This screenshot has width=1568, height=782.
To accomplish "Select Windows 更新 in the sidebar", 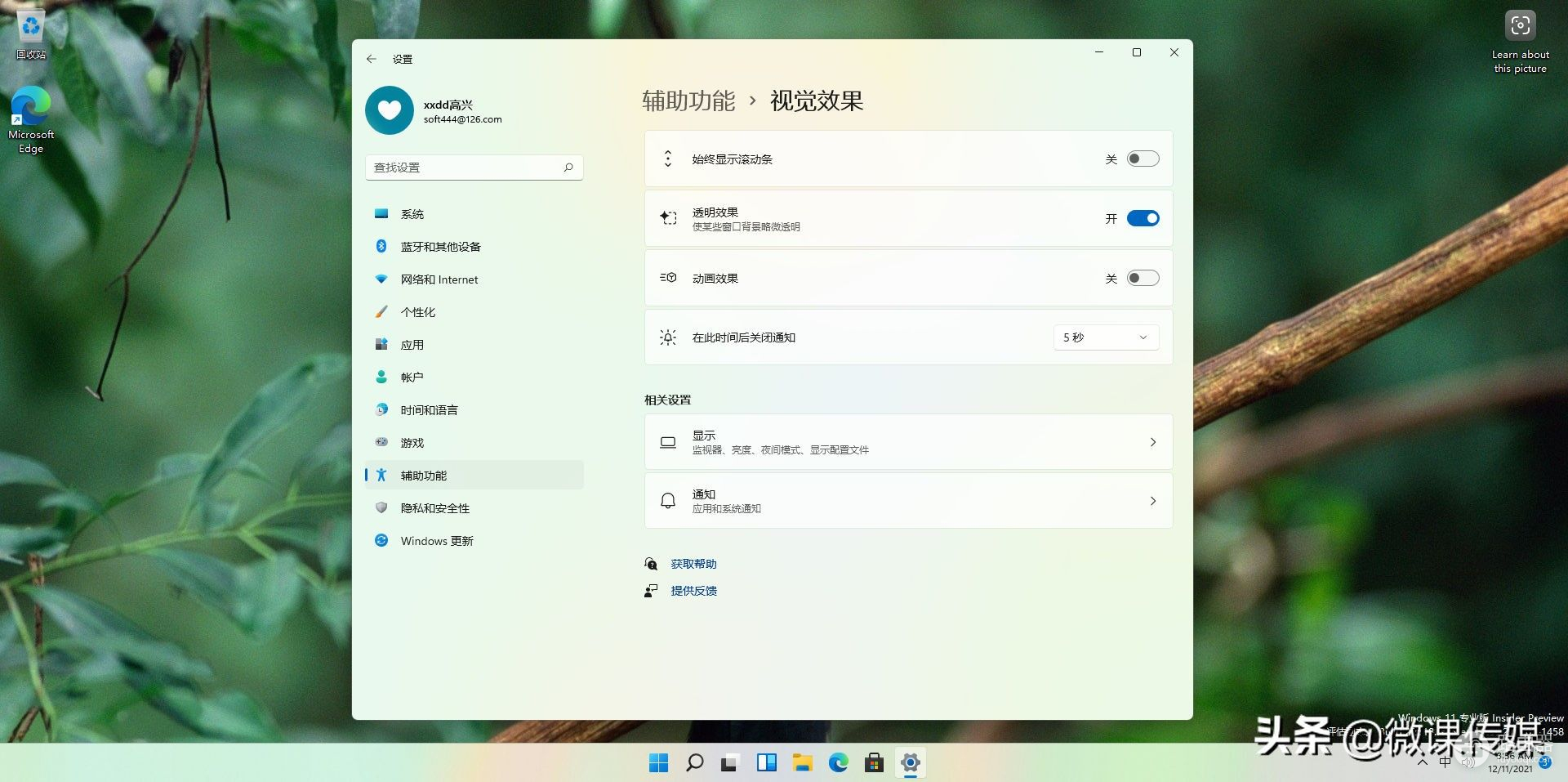I will [x=437, y=541].
